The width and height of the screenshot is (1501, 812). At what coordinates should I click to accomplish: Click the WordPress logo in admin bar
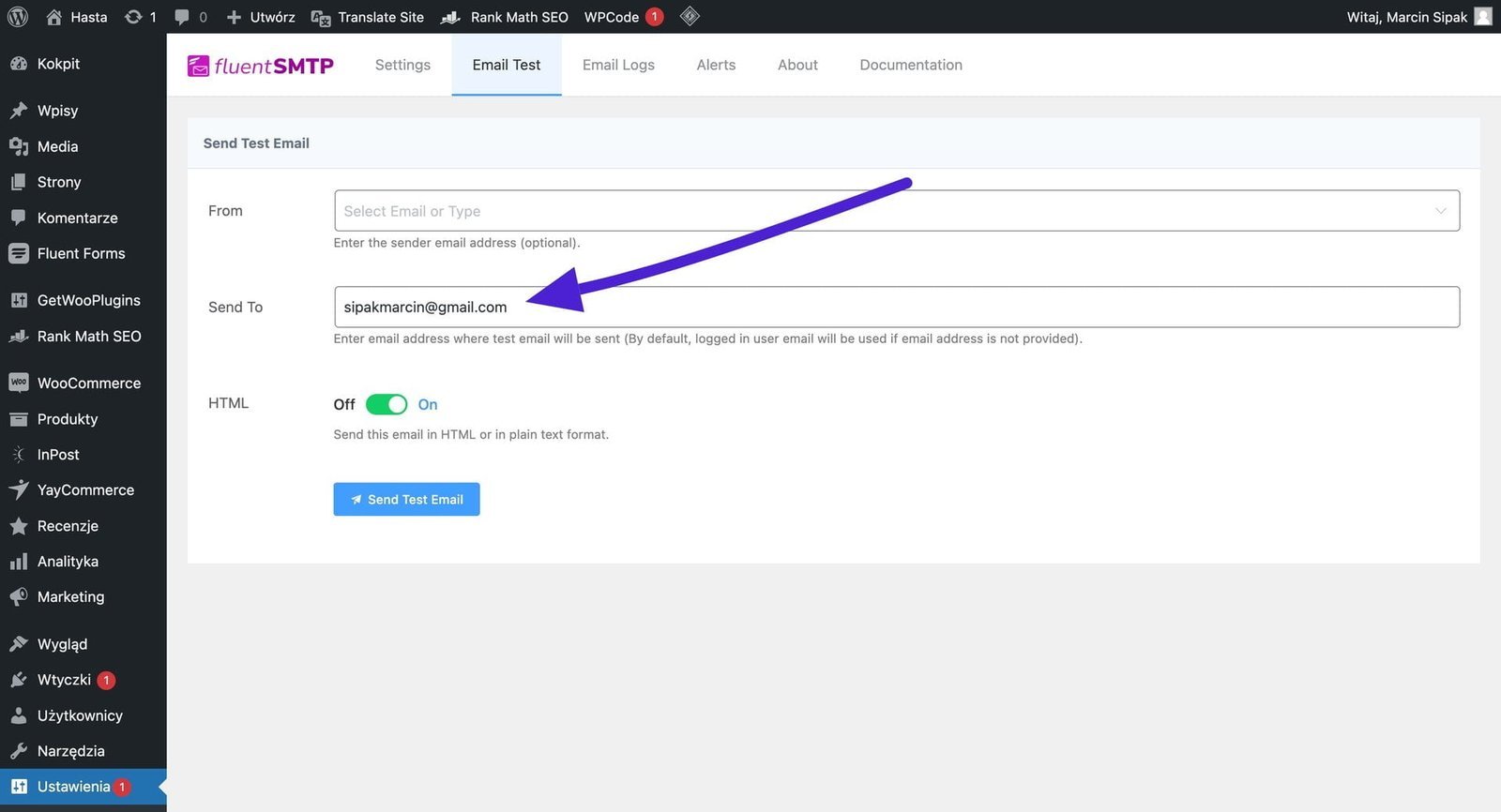click(18, 17)
